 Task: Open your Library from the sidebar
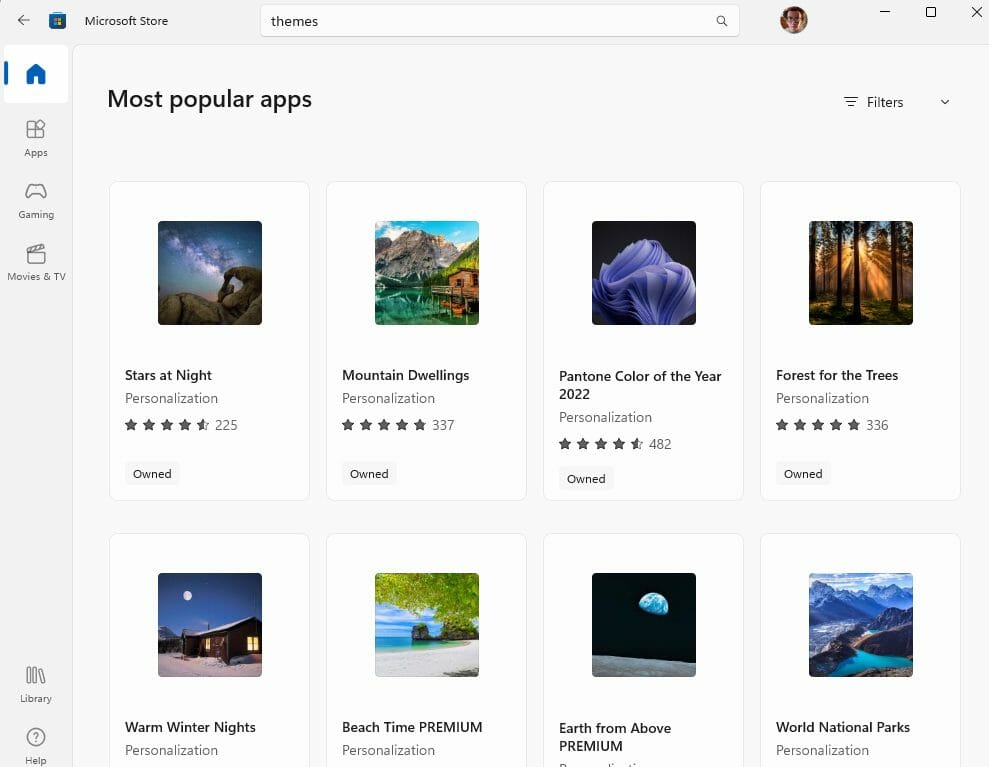(35, 683)
